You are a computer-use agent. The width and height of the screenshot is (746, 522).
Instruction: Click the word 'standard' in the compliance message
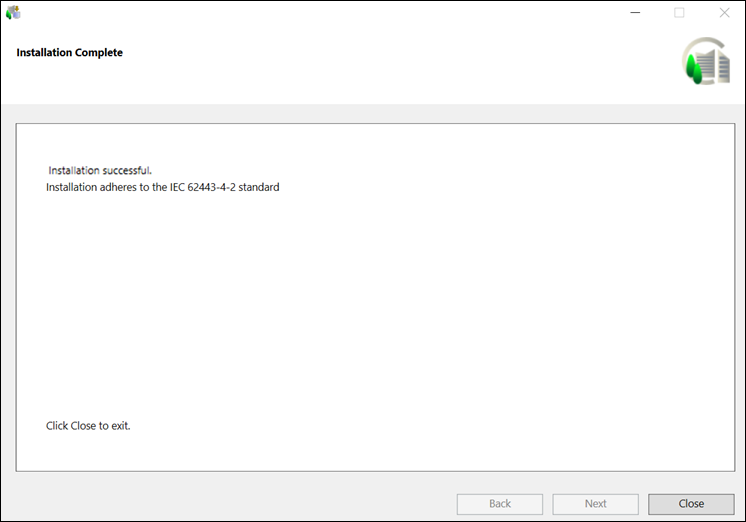(258, 187)
